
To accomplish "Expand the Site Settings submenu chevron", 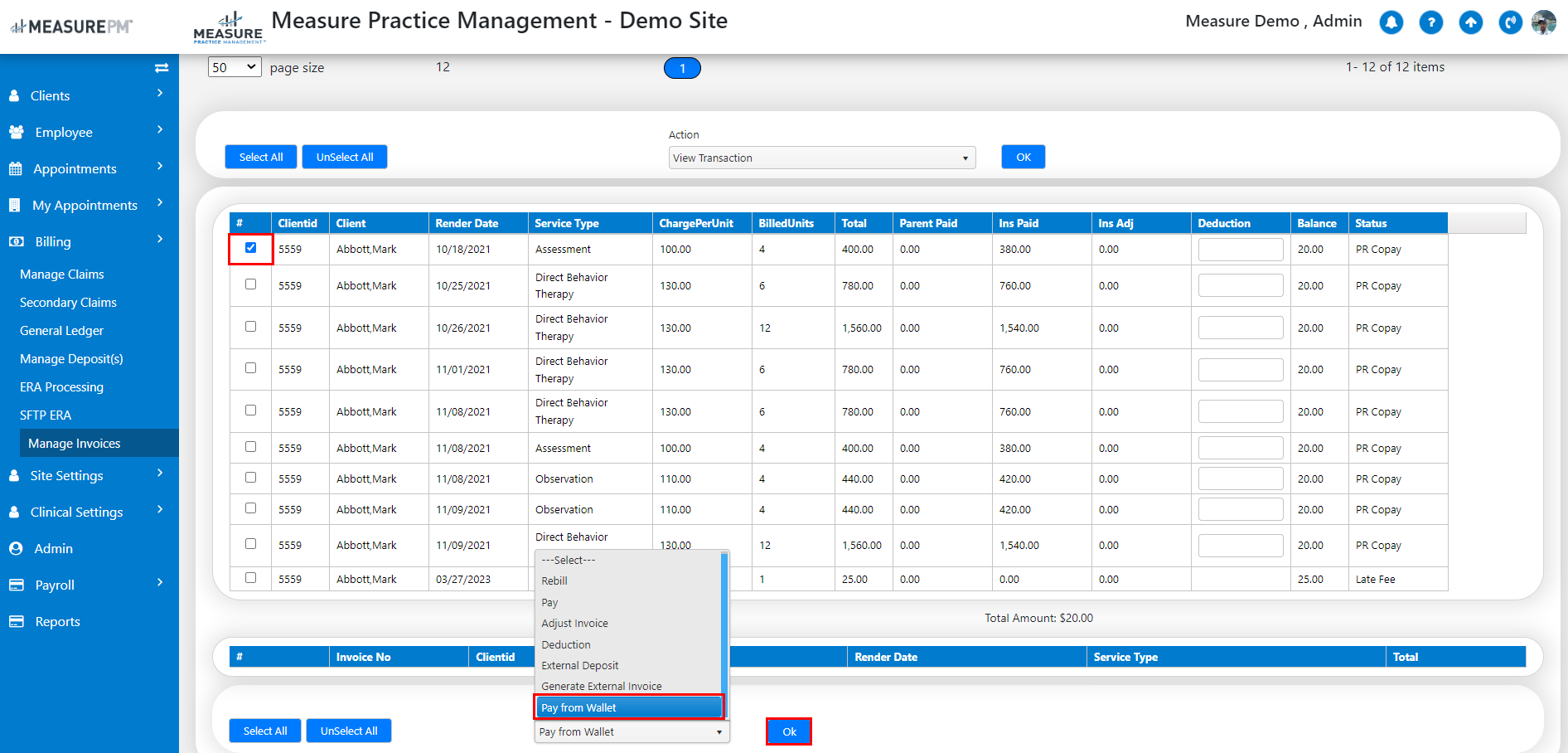I will point(160,473).
